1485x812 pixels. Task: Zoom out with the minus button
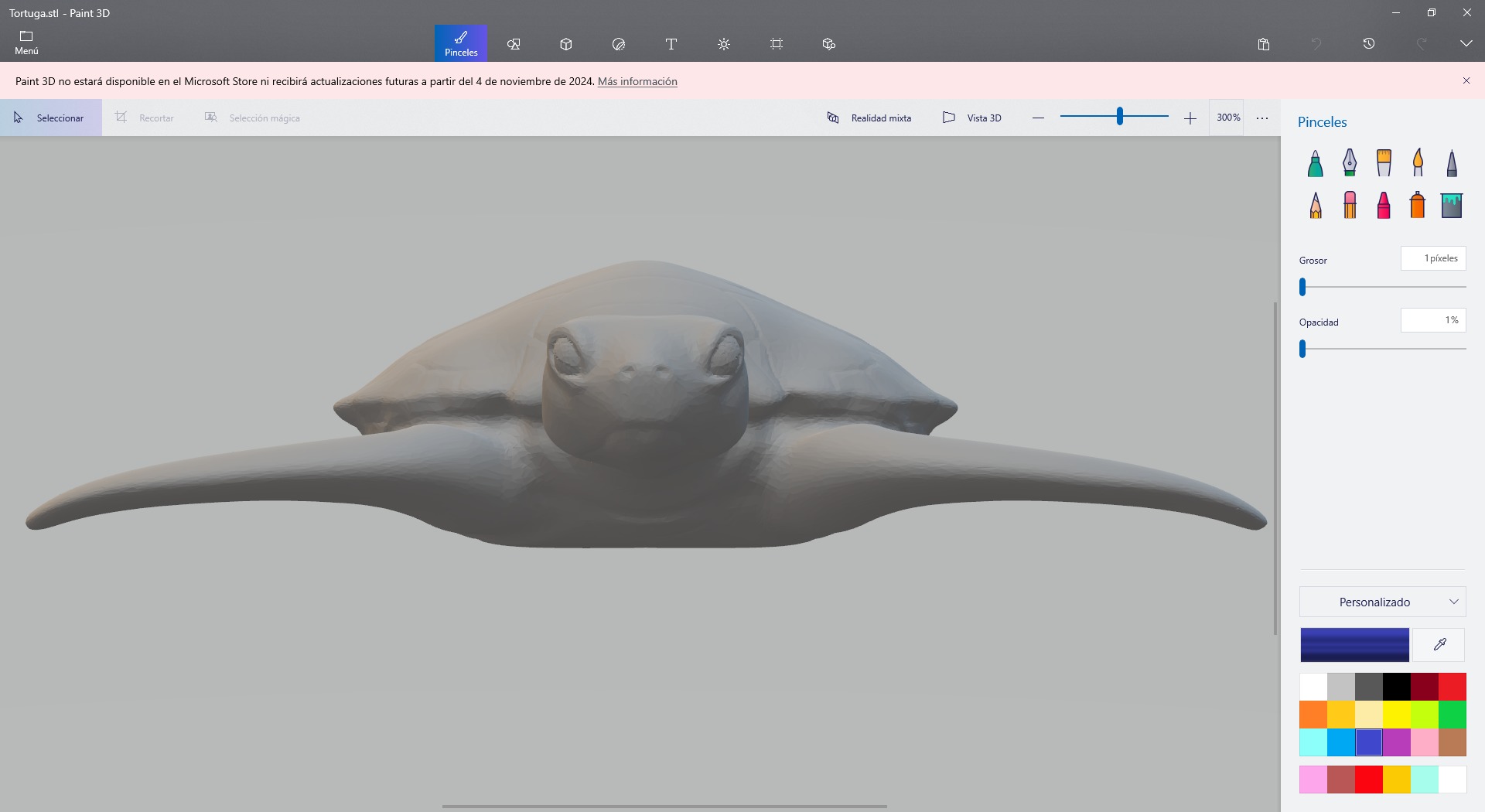pos(1038,118)
